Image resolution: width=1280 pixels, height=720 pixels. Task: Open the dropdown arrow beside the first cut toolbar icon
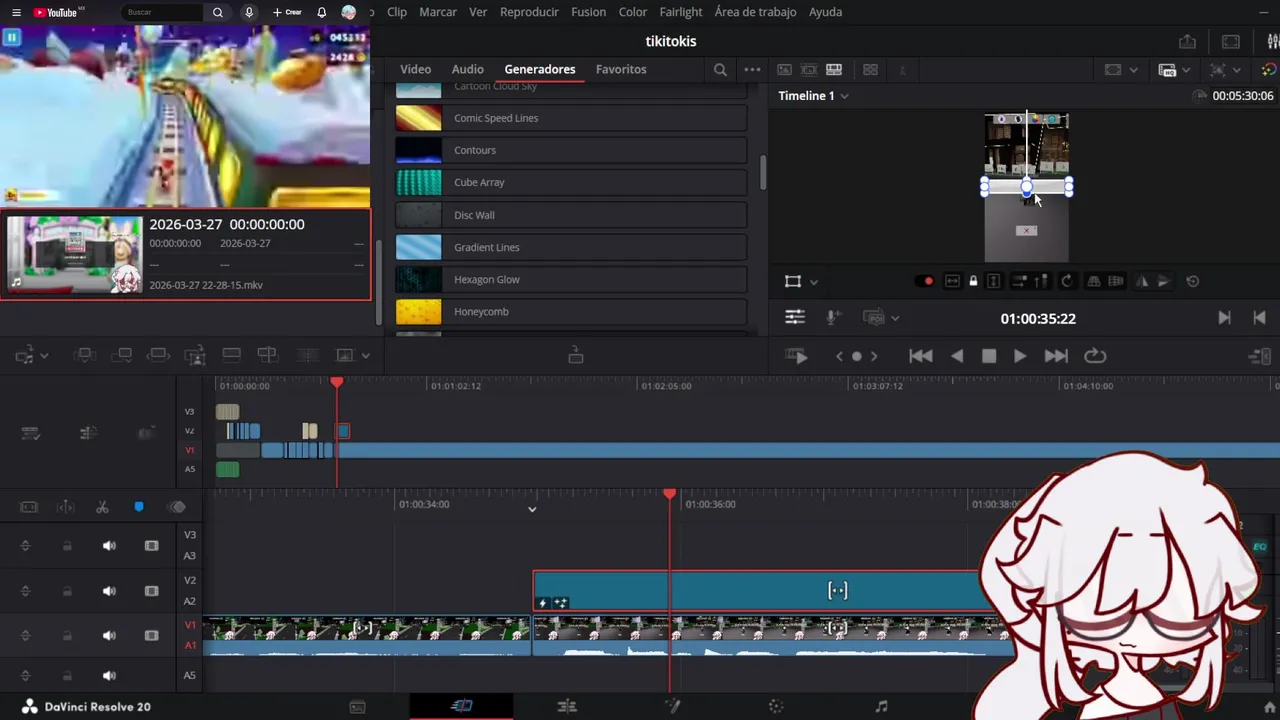(x=45, y=355)
